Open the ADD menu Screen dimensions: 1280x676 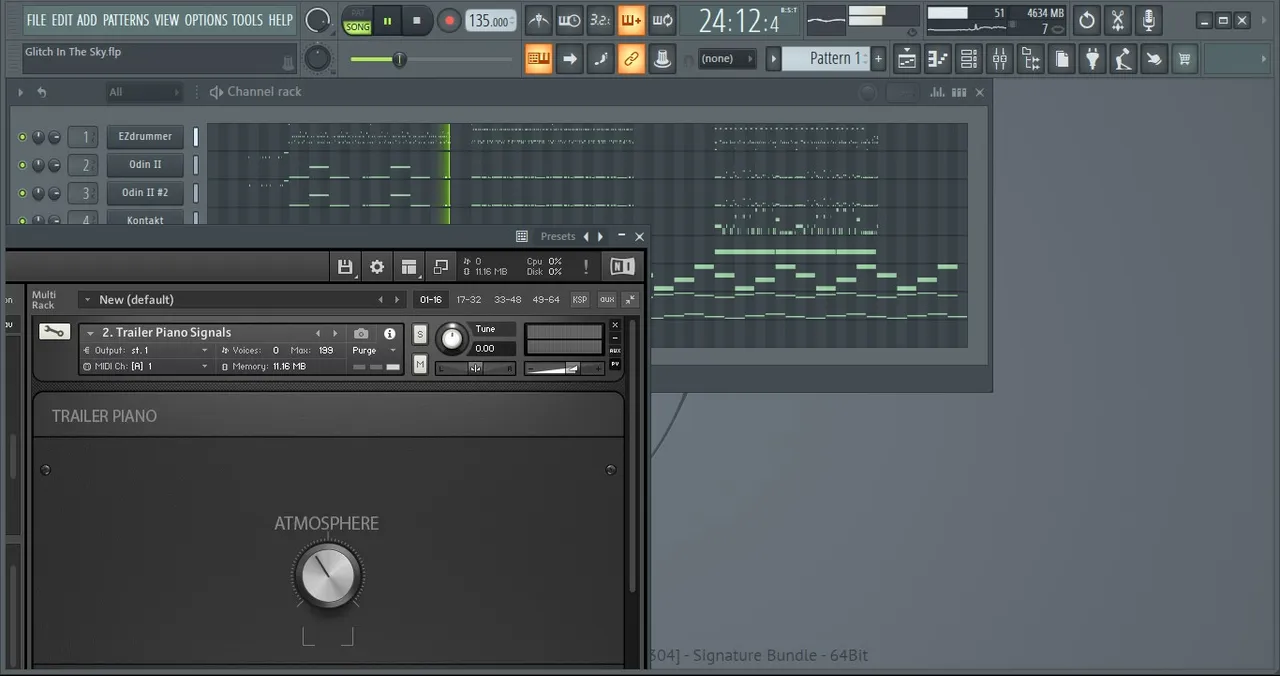pos(87,20)
